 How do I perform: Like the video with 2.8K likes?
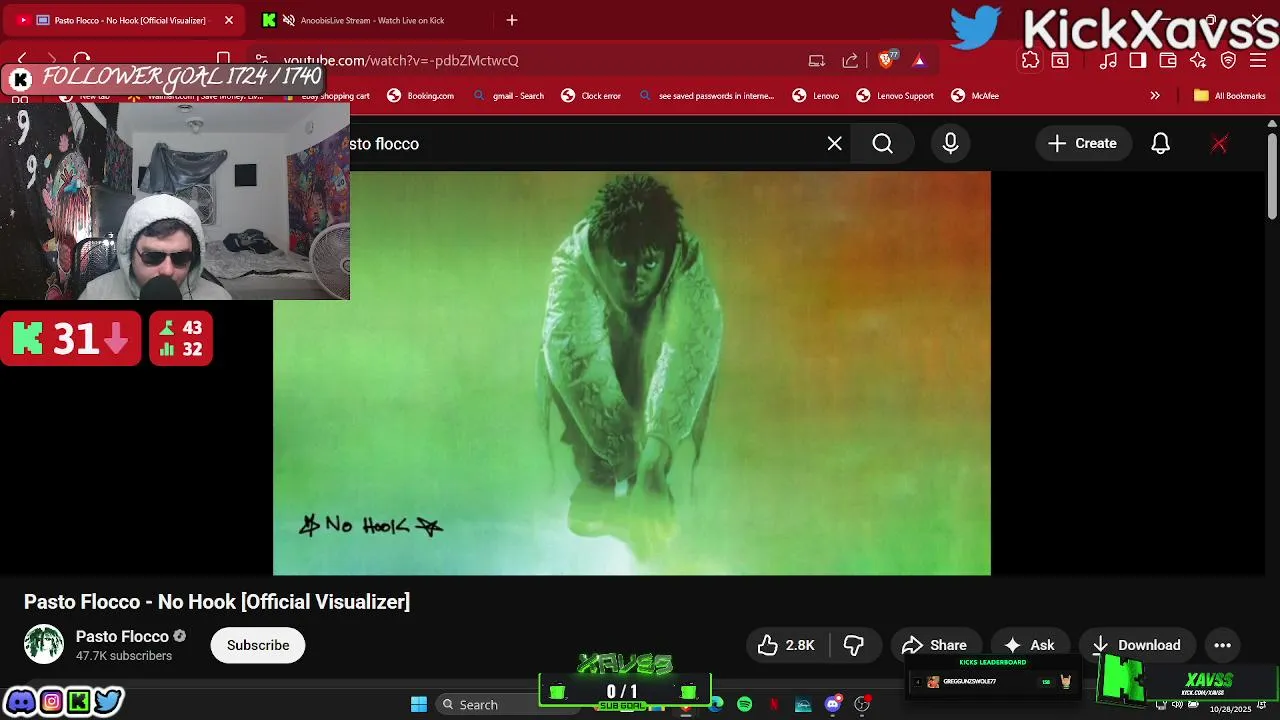786,646
